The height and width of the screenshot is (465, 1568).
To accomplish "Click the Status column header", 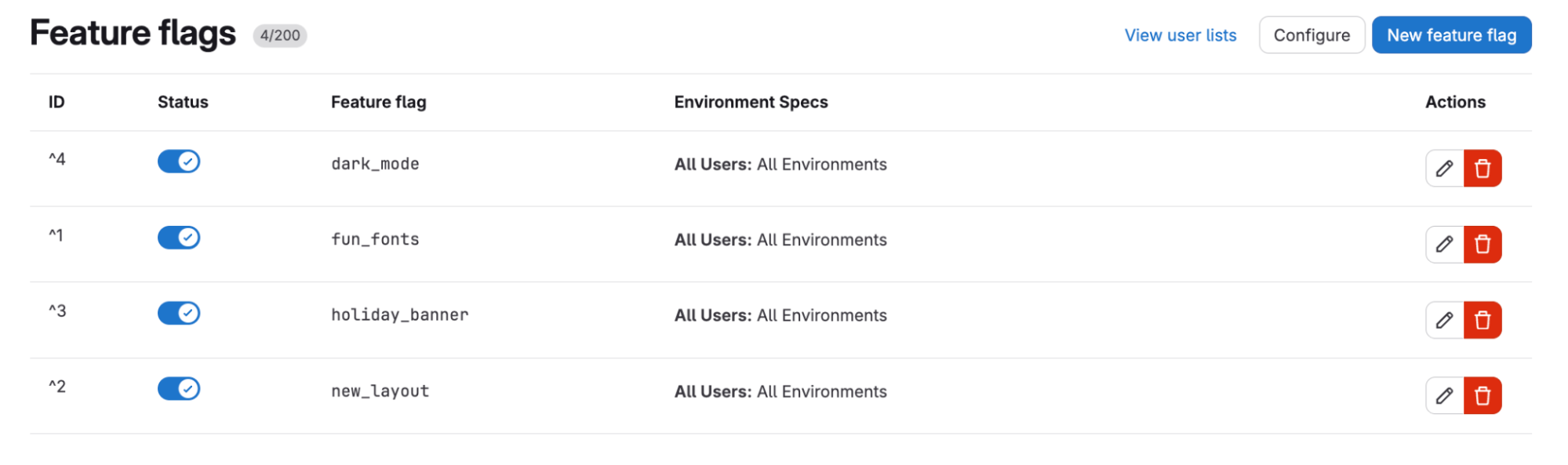I will [182, 102].
